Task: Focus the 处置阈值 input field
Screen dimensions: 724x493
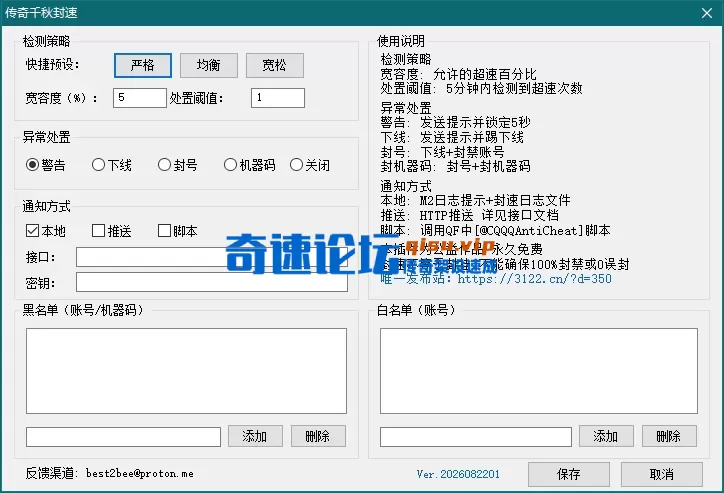Action: pyautogui.click(x=278, y=98)
